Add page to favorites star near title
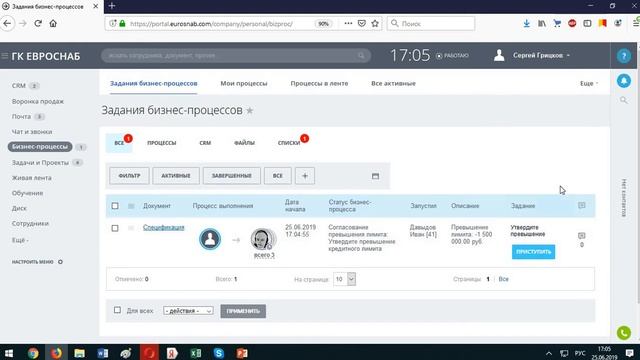640x360 pixels. tap(249, 111)
